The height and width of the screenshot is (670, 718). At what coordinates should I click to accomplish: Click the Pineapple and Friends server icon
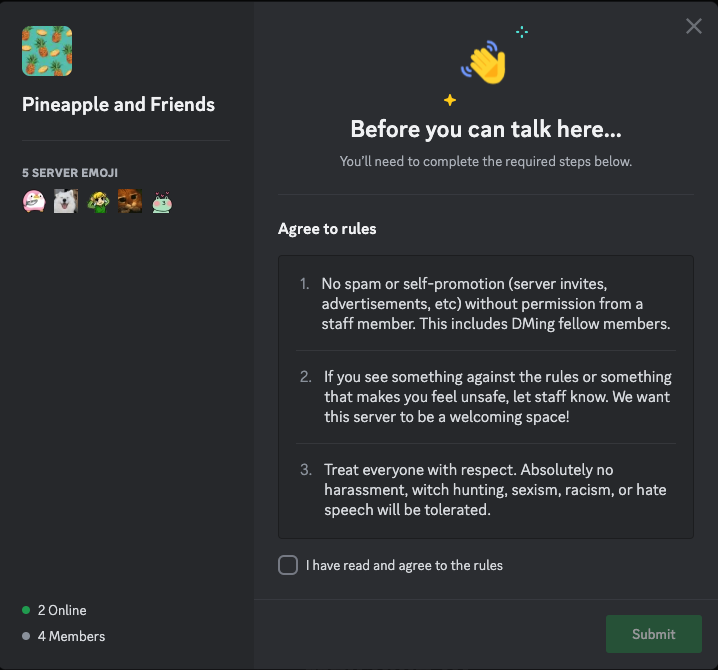(x=47, y=50)
